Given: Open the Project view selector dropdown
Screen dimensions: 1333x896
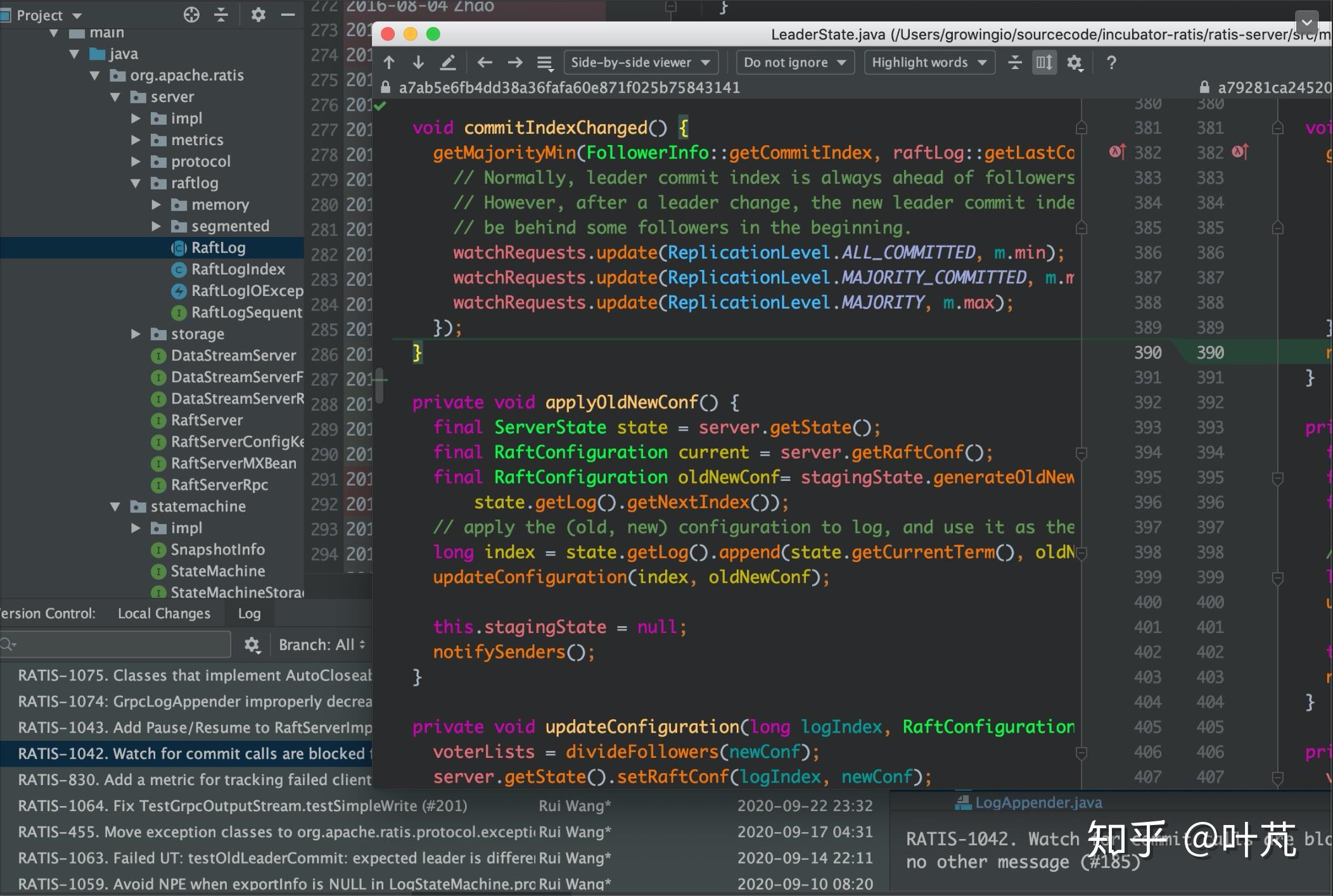Looking at the screenshot, I should (49, 15).
